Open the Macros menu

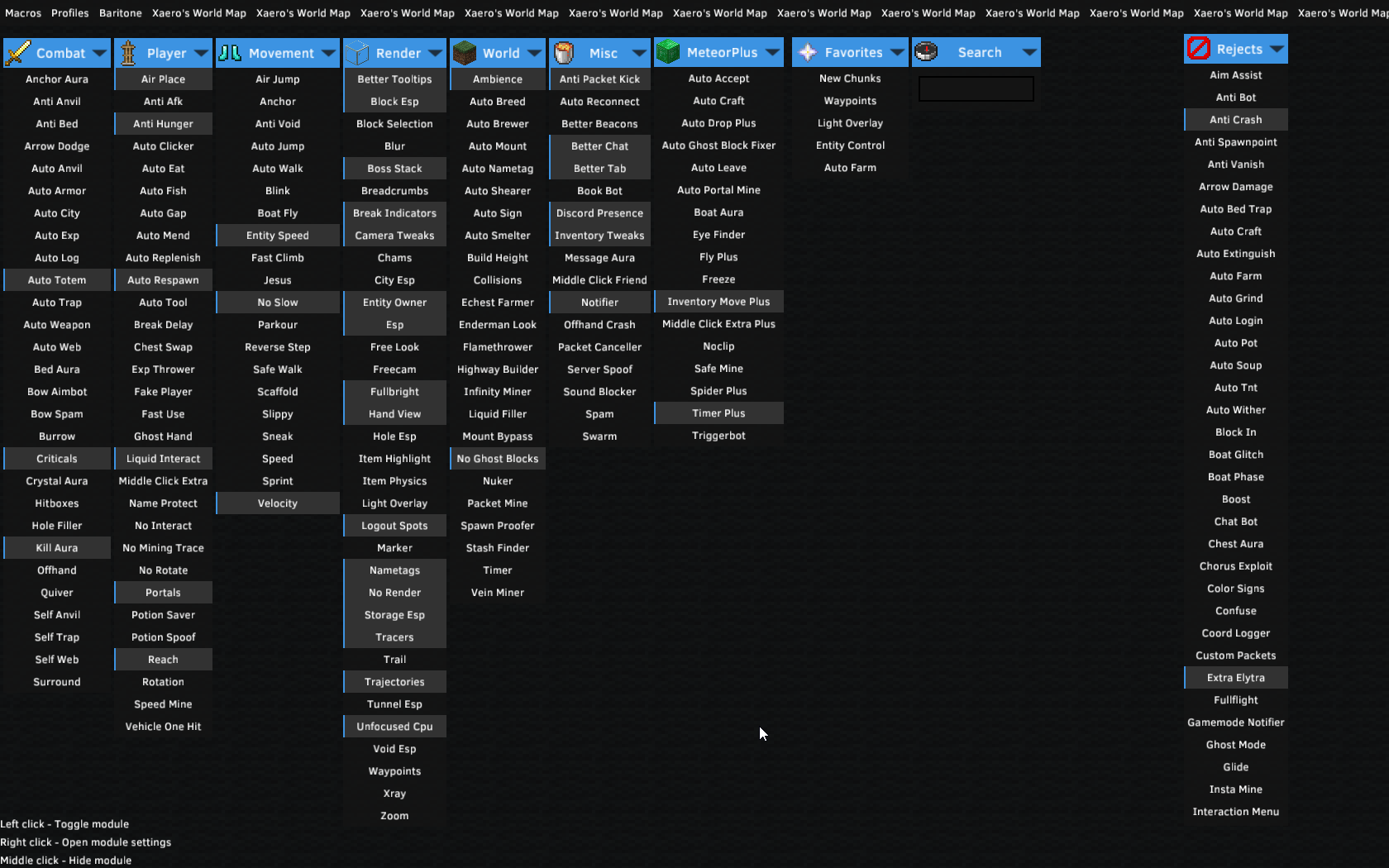pyautogui.click(x=22, y=12)
